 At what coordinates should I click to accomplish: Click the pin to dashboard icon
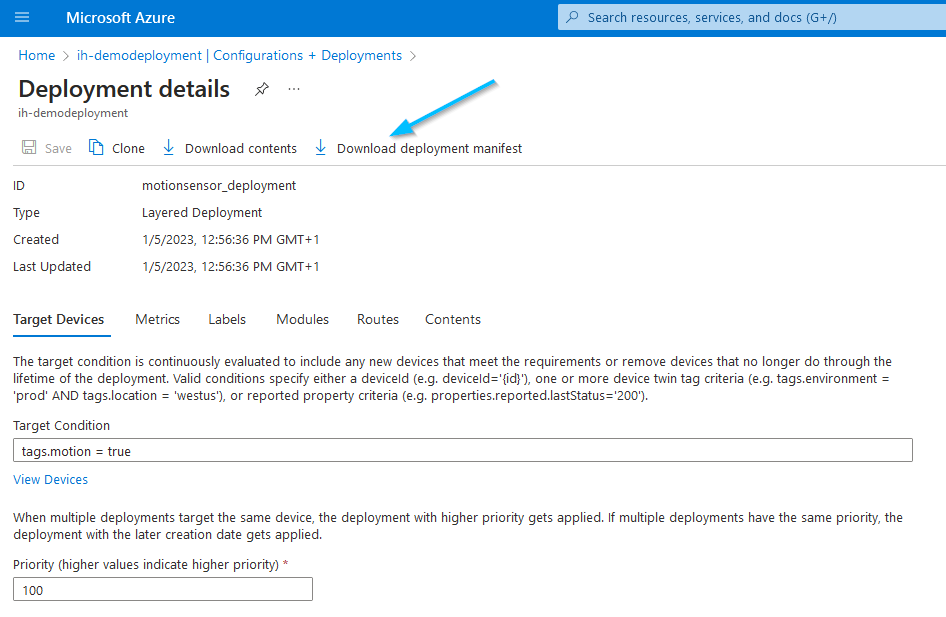261,89
